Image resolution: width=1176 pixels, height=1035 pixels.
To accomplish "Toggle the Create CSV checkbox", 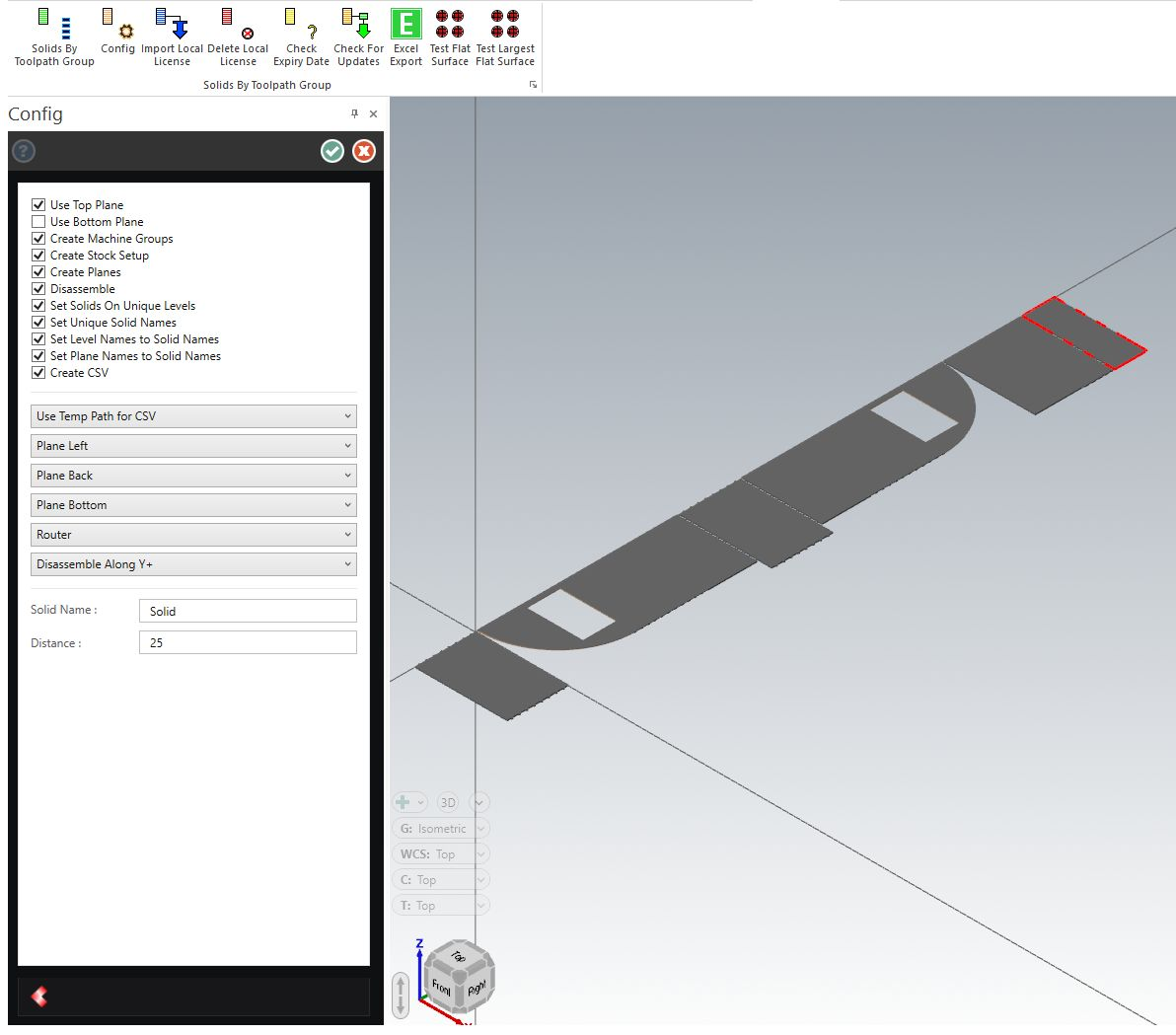I will pyautogui.click(x=38, y=373).
